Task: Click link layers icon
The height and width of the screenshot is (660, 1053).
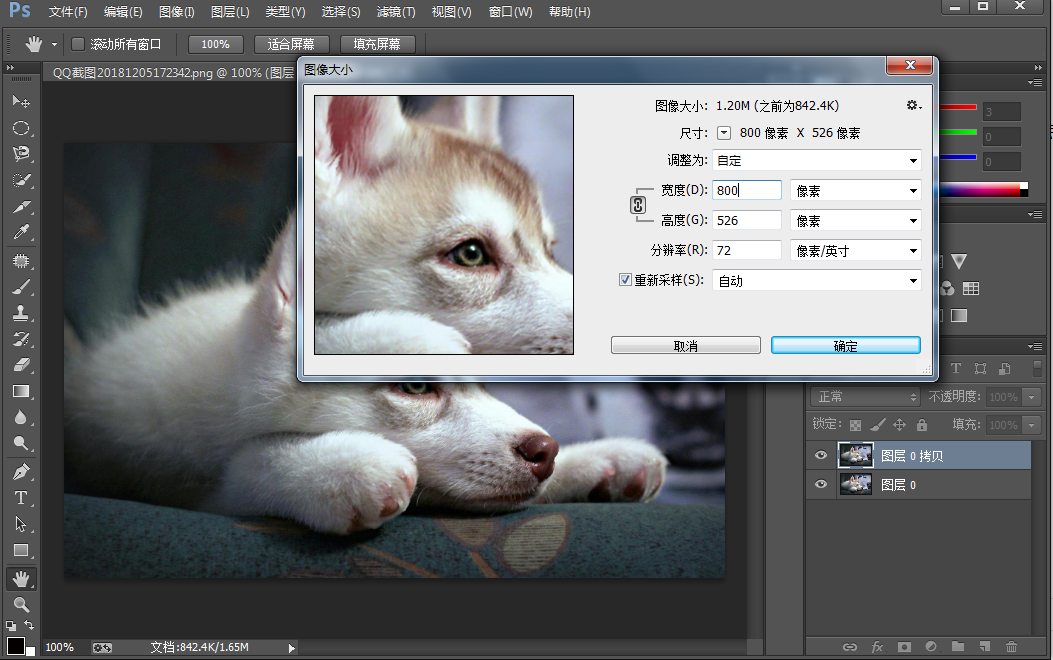Action: (x=850, y=647)
